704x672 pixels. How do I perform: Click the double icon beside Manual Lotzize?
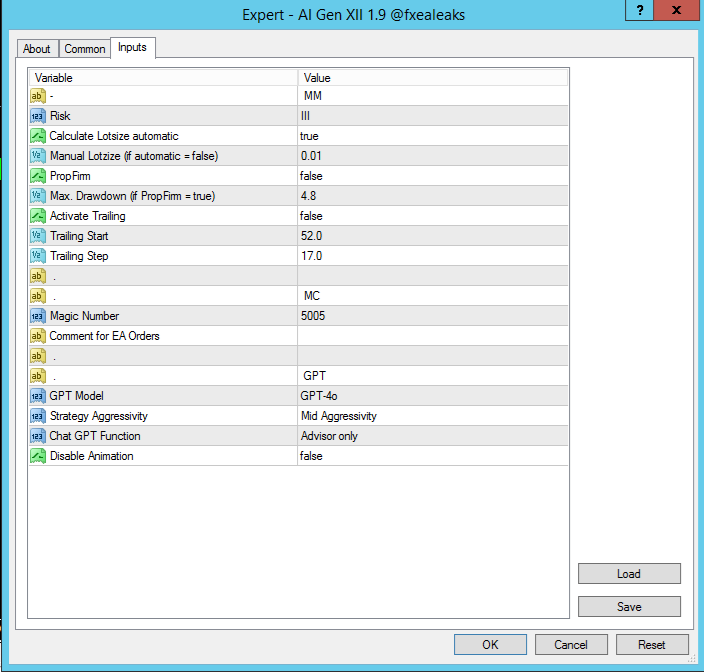coord(38,156)
